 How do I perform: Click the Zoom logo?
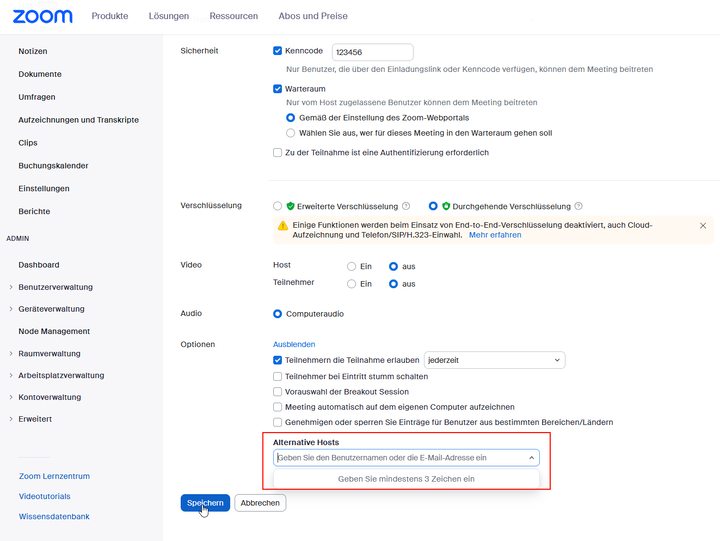(43, 16)
